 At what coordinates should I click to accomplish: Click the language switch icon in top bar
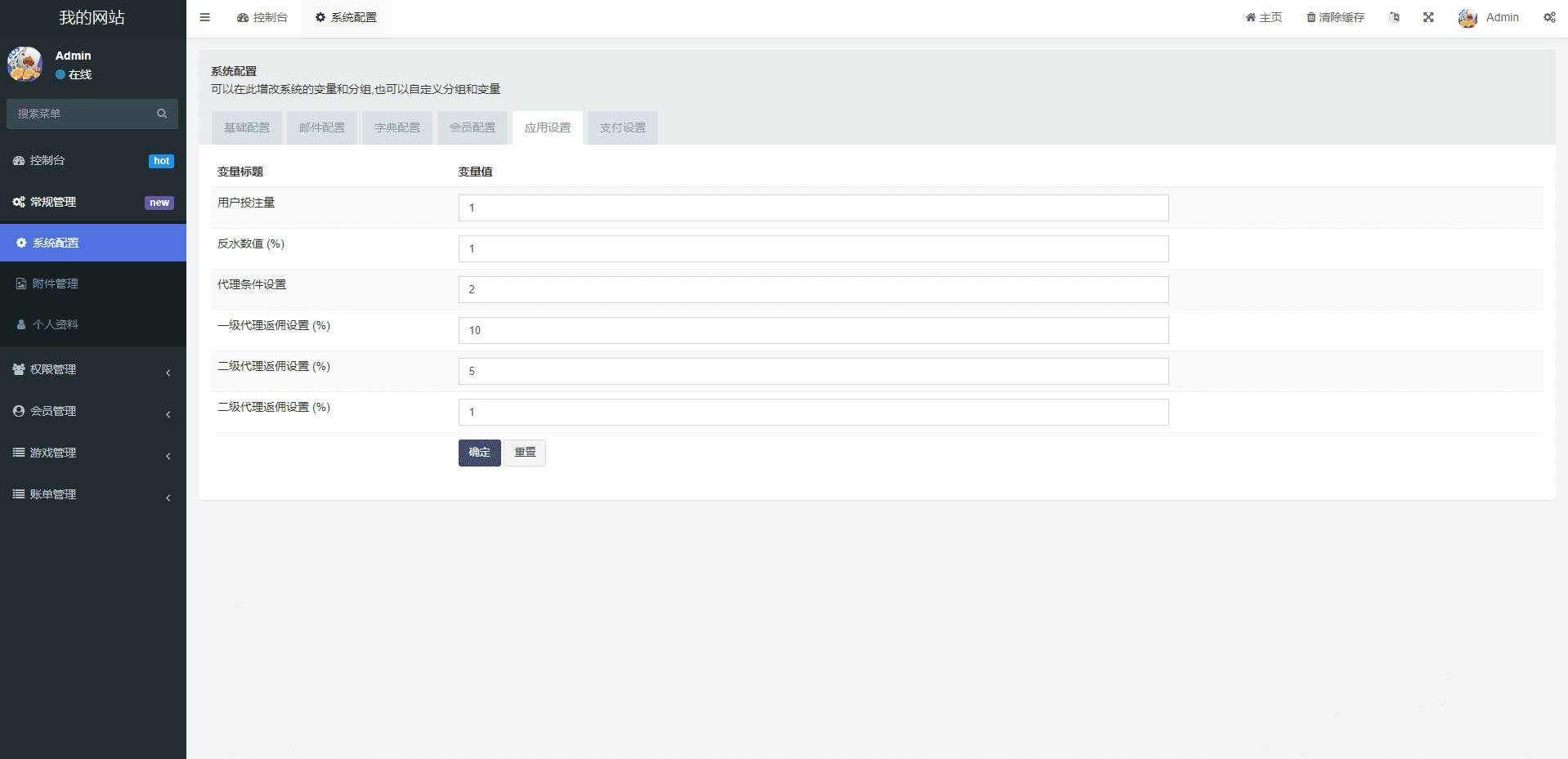[1394, 17]
